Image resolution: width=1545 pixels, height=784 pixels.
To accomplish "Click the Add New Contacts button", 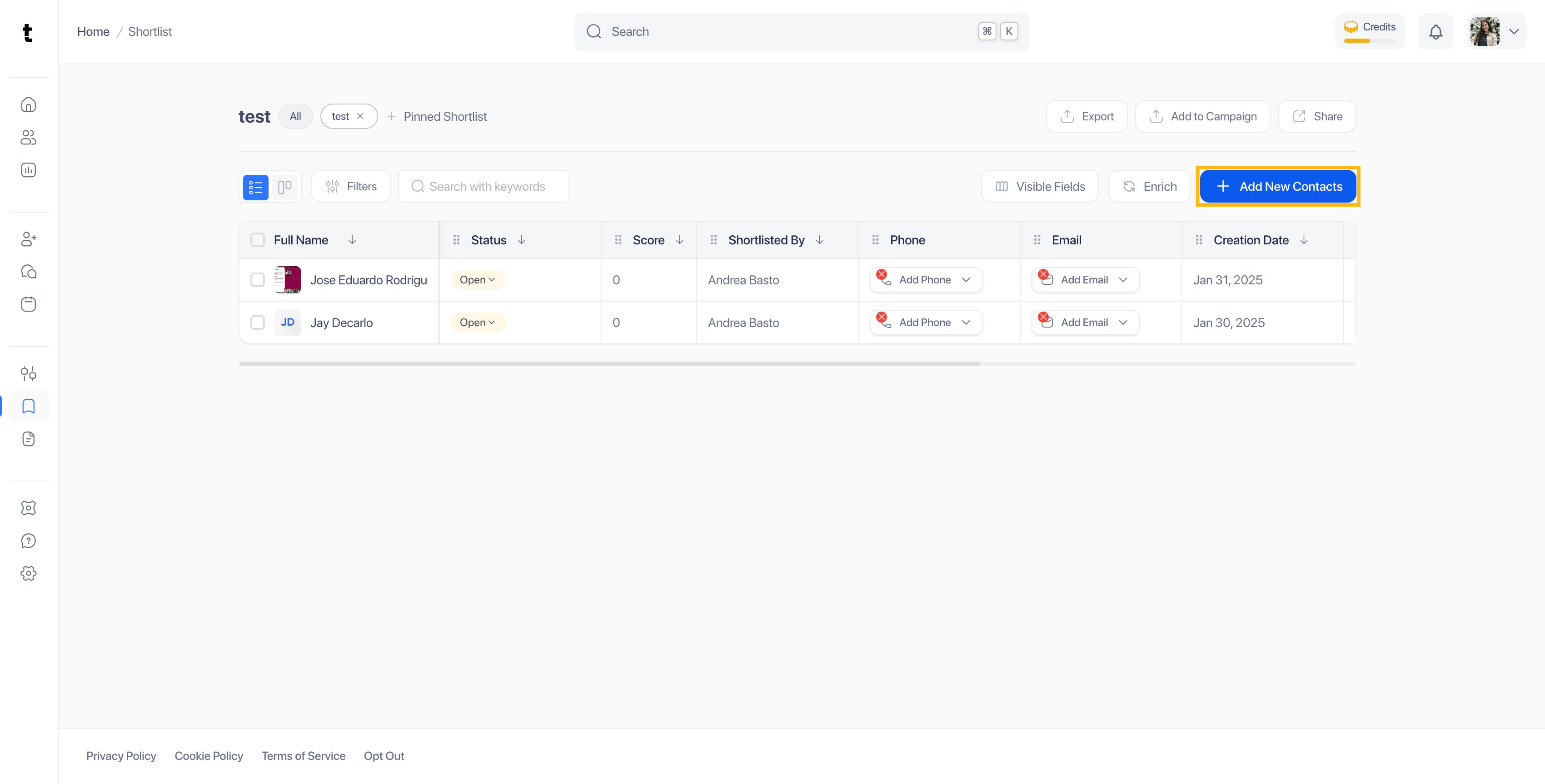I will pos(1278,186).
